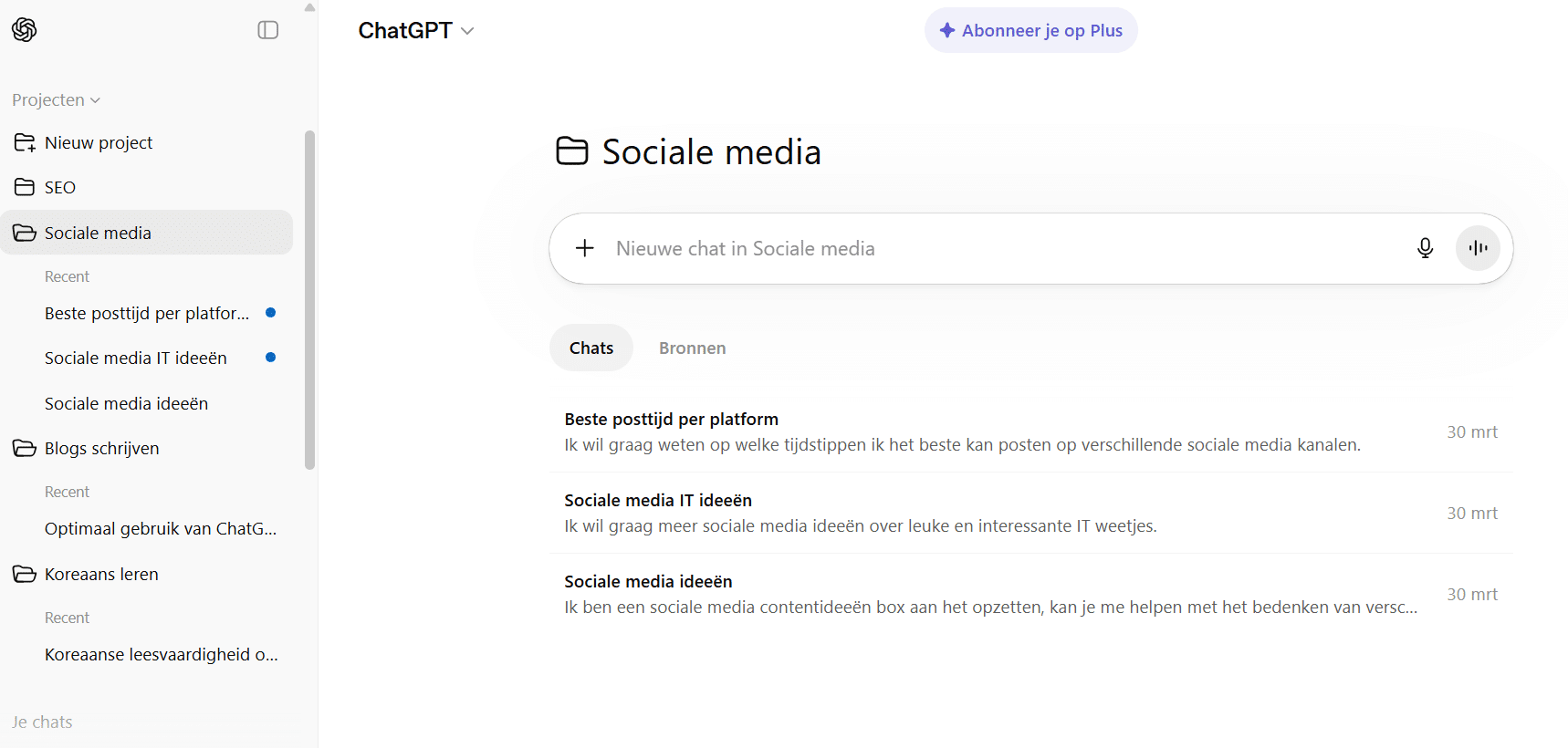Click Abonneer je op Plus button

tap(1030, 31)
